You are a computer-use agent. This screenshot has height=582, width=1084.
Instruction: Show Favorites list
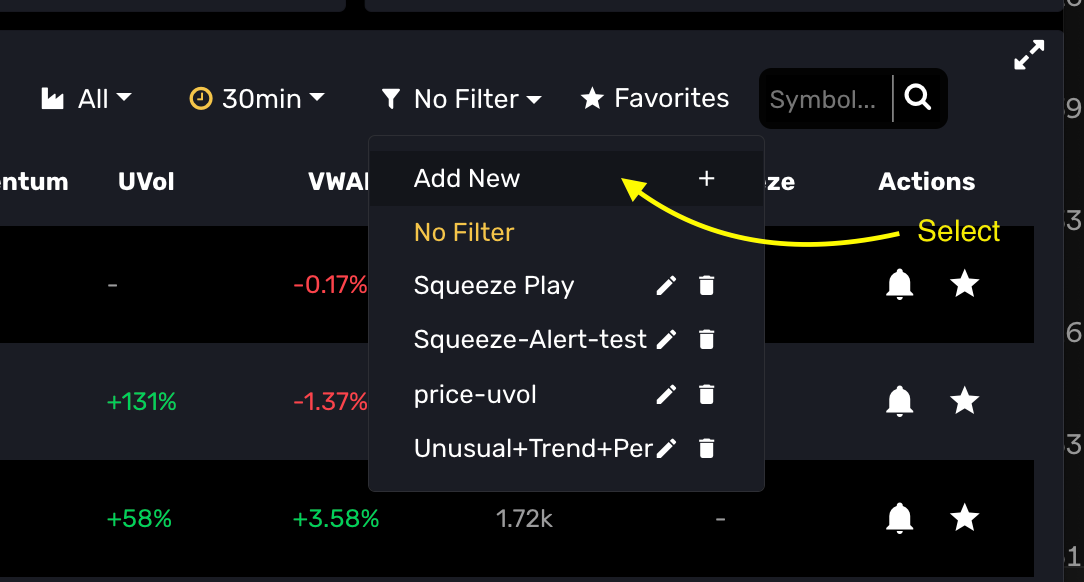(655, 98)
